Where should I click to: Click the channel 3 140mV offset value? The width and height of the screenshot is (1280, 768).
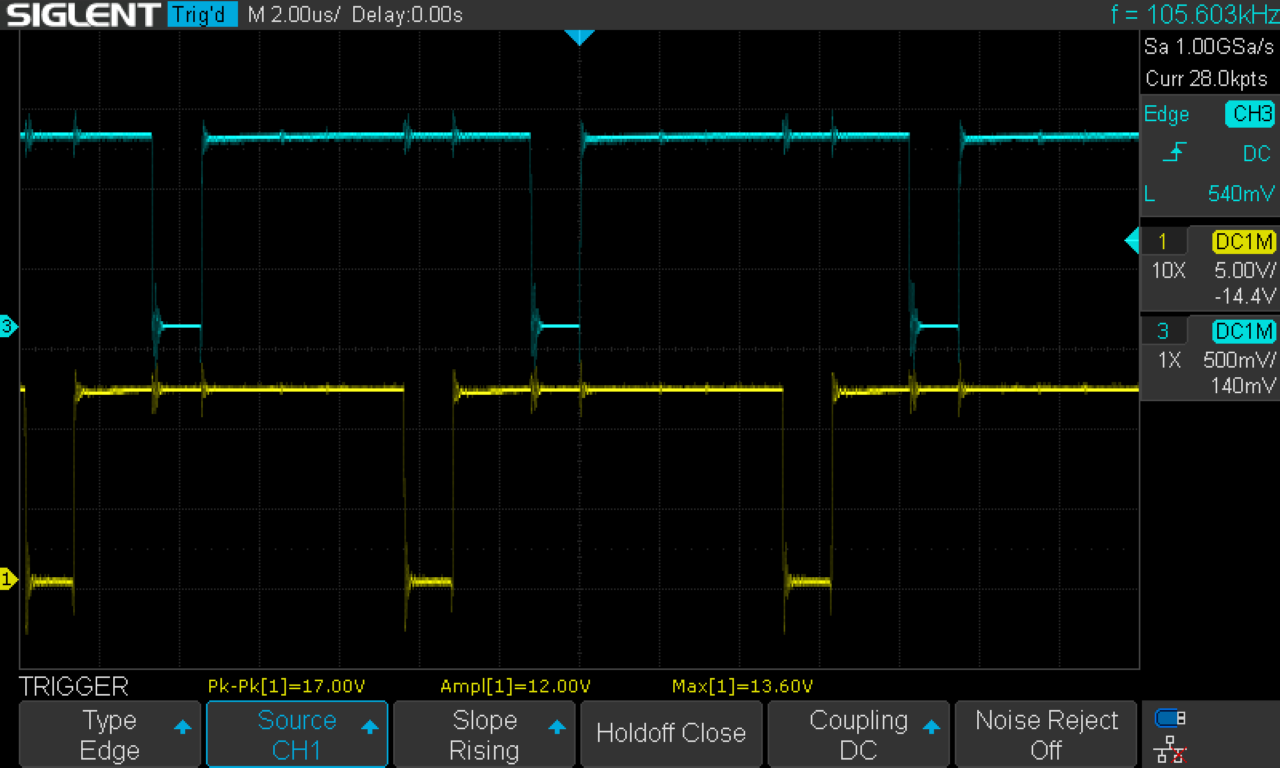tap(1245, 386)
